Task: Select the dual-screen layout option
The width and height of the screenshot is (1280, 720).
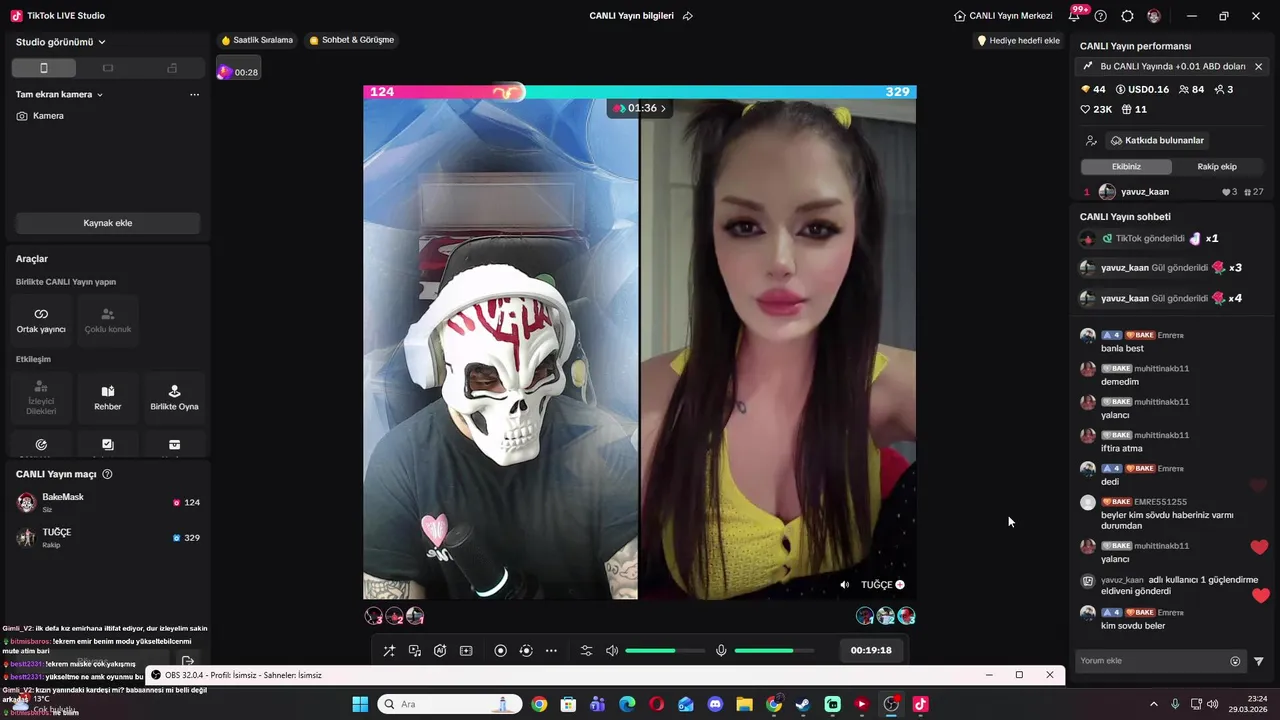Action: [x=172, y=68]
